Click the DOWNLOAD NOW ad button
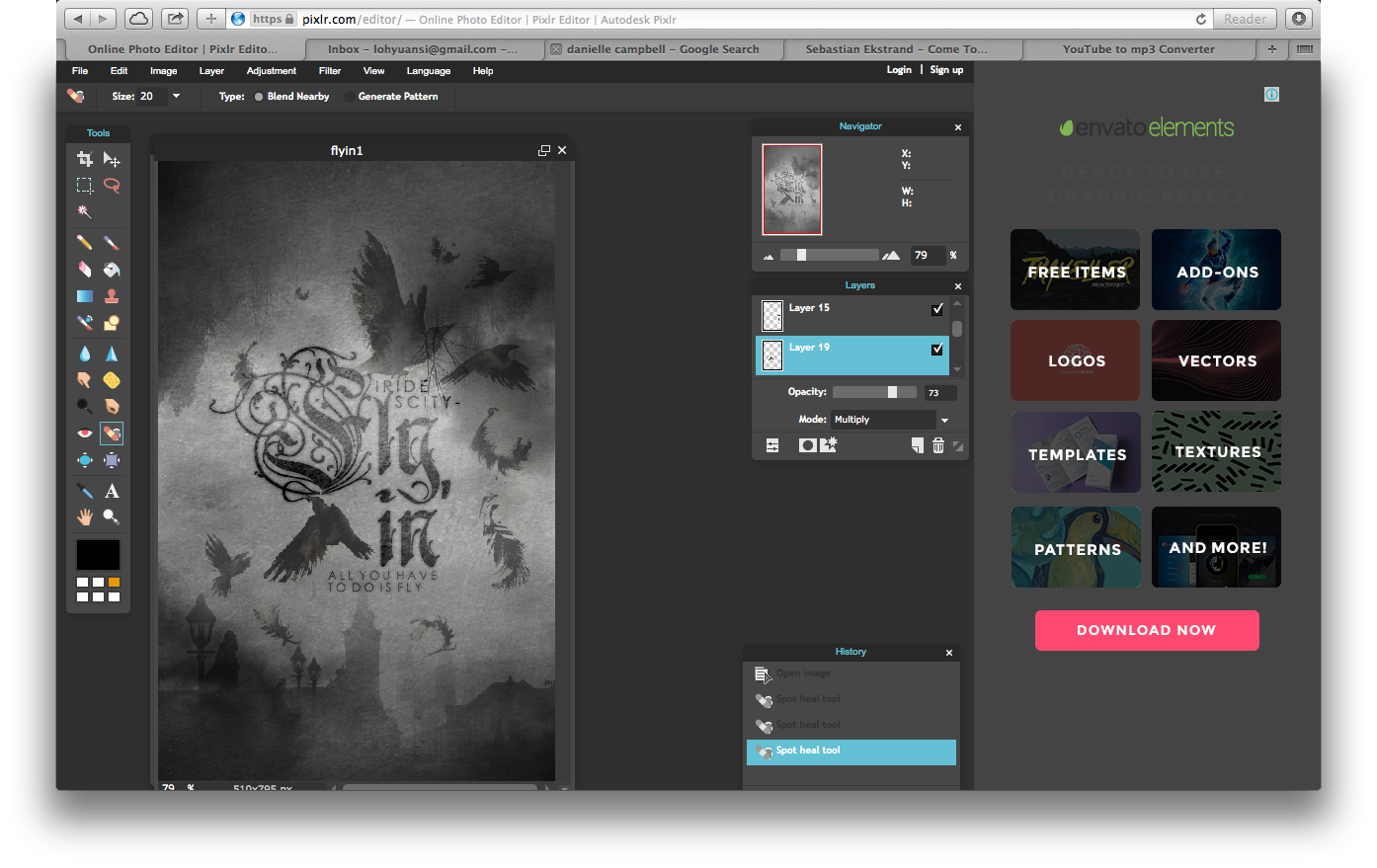 [1147, 630]
